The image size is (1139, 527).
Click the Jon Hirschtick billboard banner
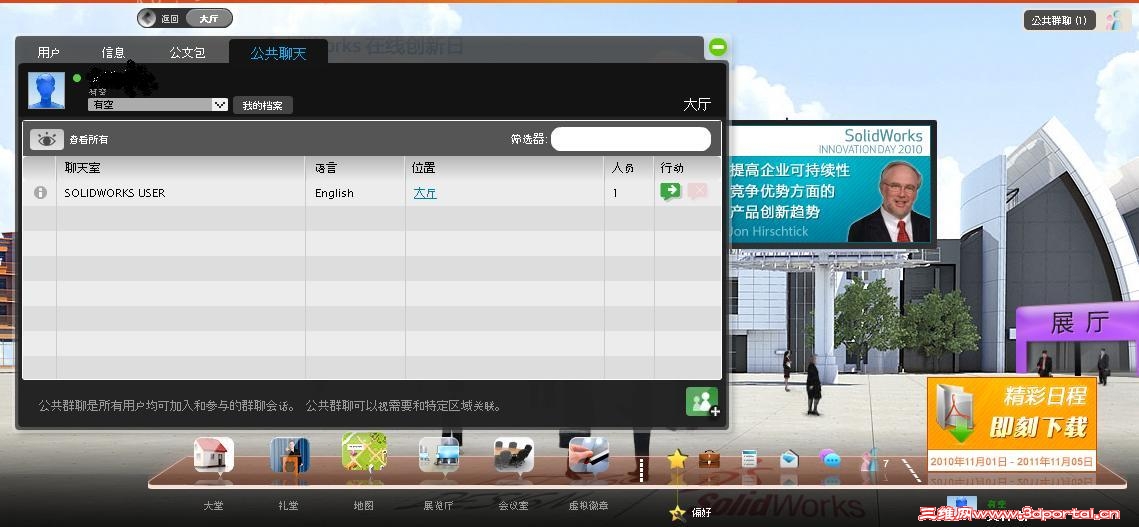830,184
